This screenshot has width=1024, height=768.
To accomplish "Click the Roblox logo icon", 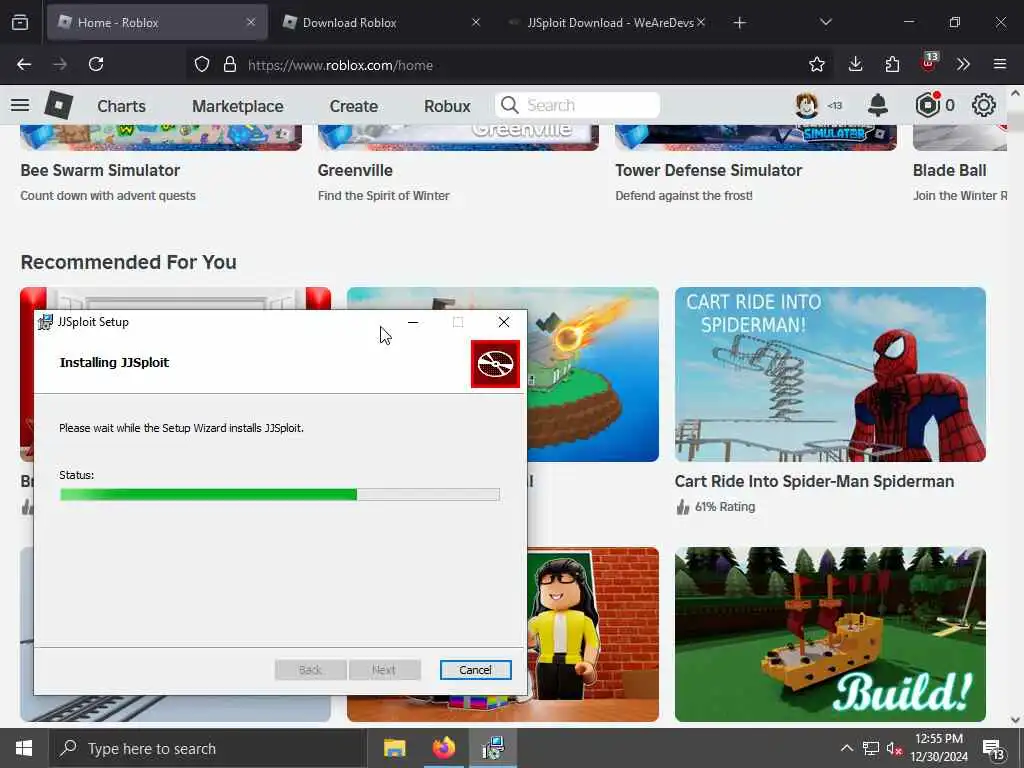I will coord(59,105).
